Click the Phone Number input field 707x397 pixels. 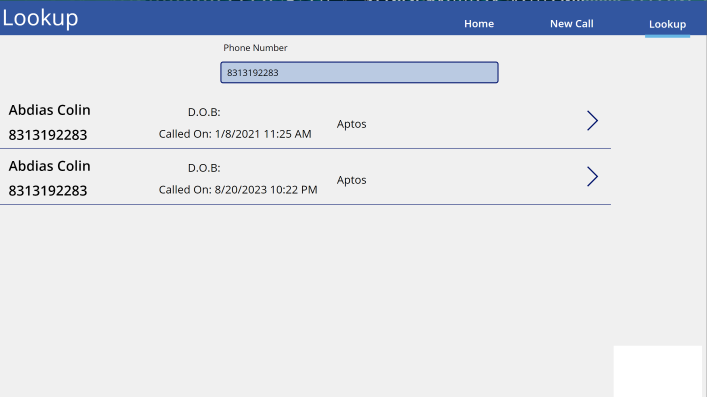(x=359, y=72)
